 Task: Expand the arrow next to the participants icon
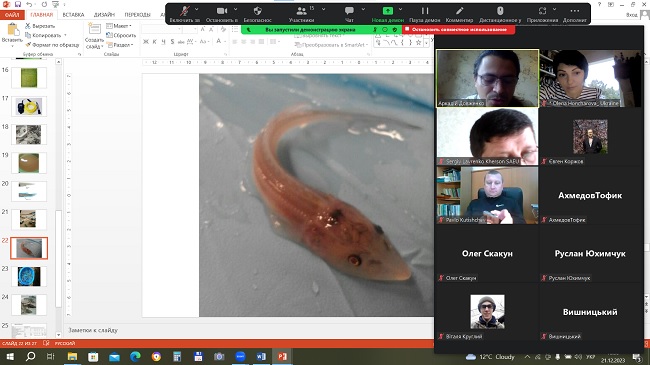pyautogui.click(x=323, y=9)
